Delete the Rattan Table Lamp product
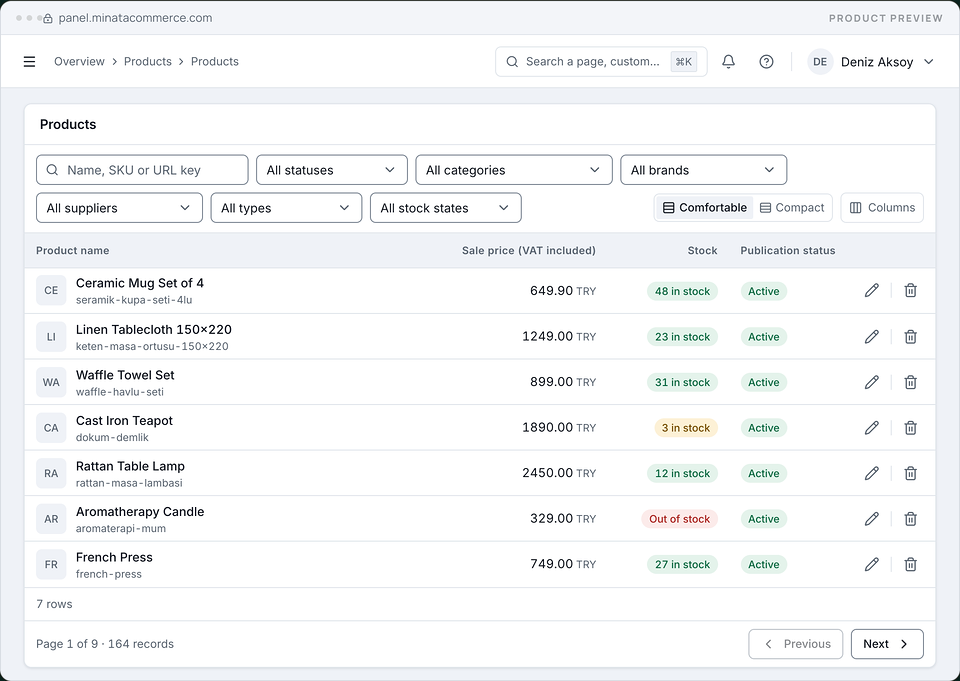 [910, 473]
